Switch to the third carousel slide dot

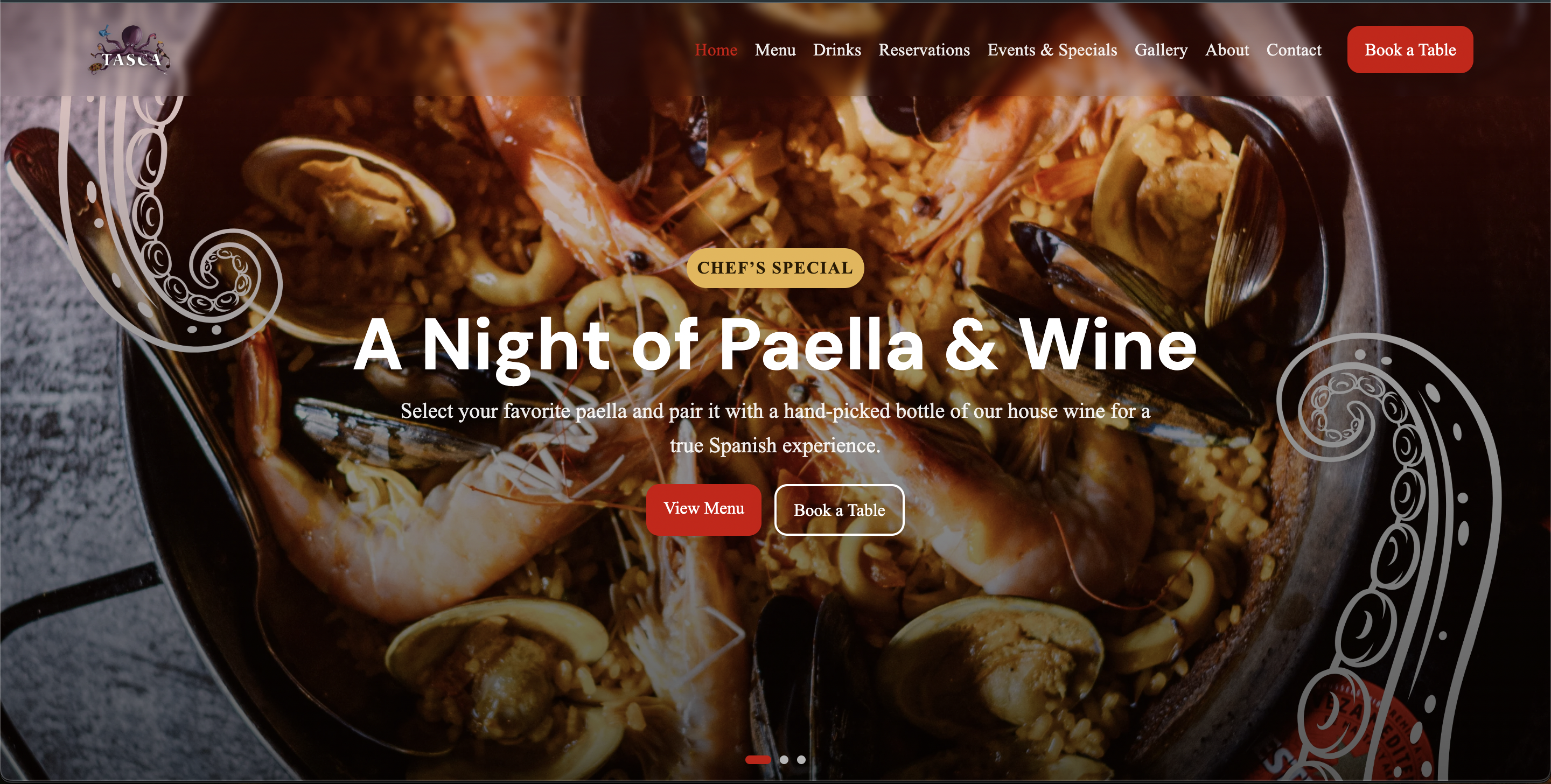(x=801, y=759)
